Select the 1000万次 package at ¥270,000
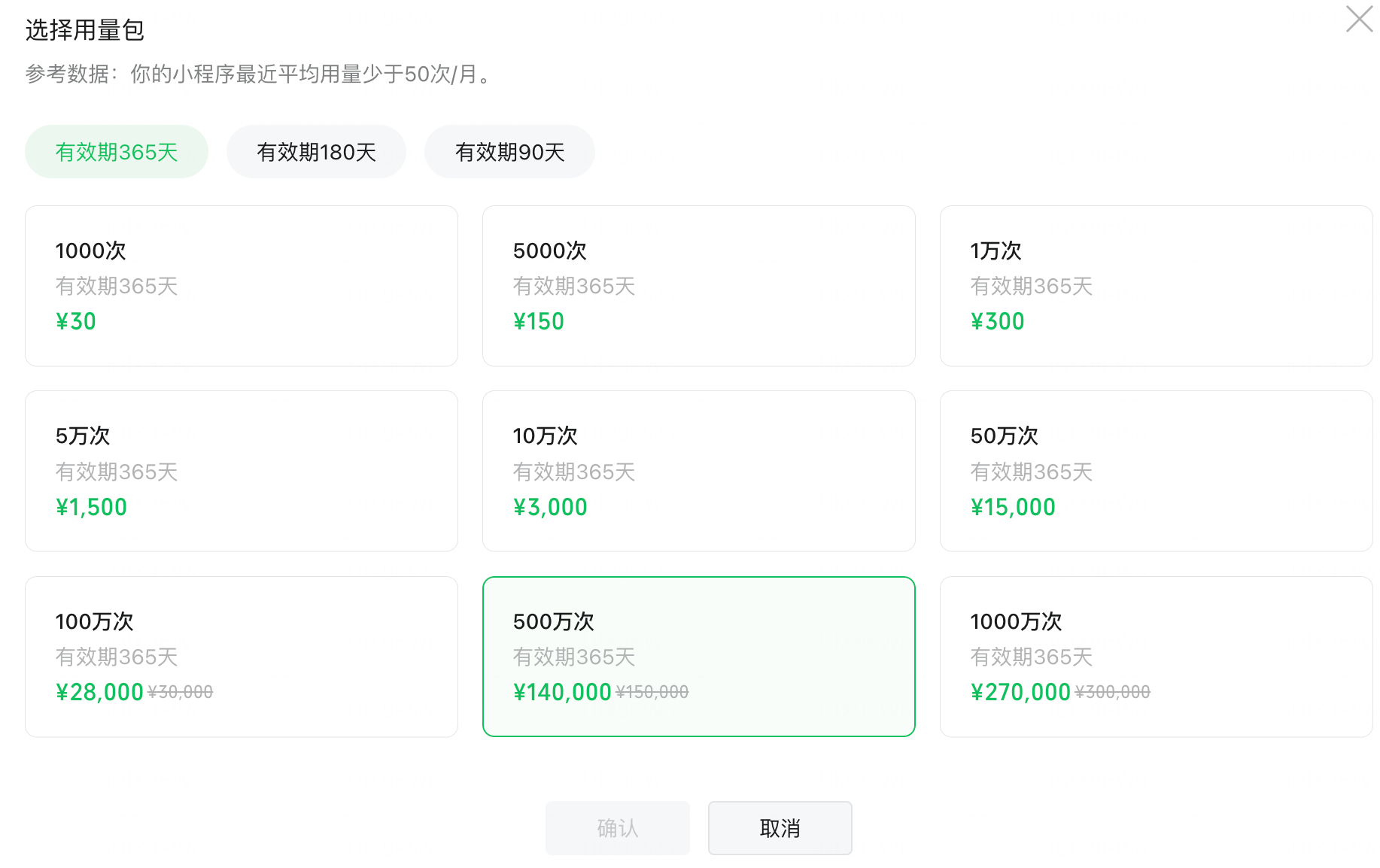This screenshot has height=868, width=1380. tap(1156, 657)
